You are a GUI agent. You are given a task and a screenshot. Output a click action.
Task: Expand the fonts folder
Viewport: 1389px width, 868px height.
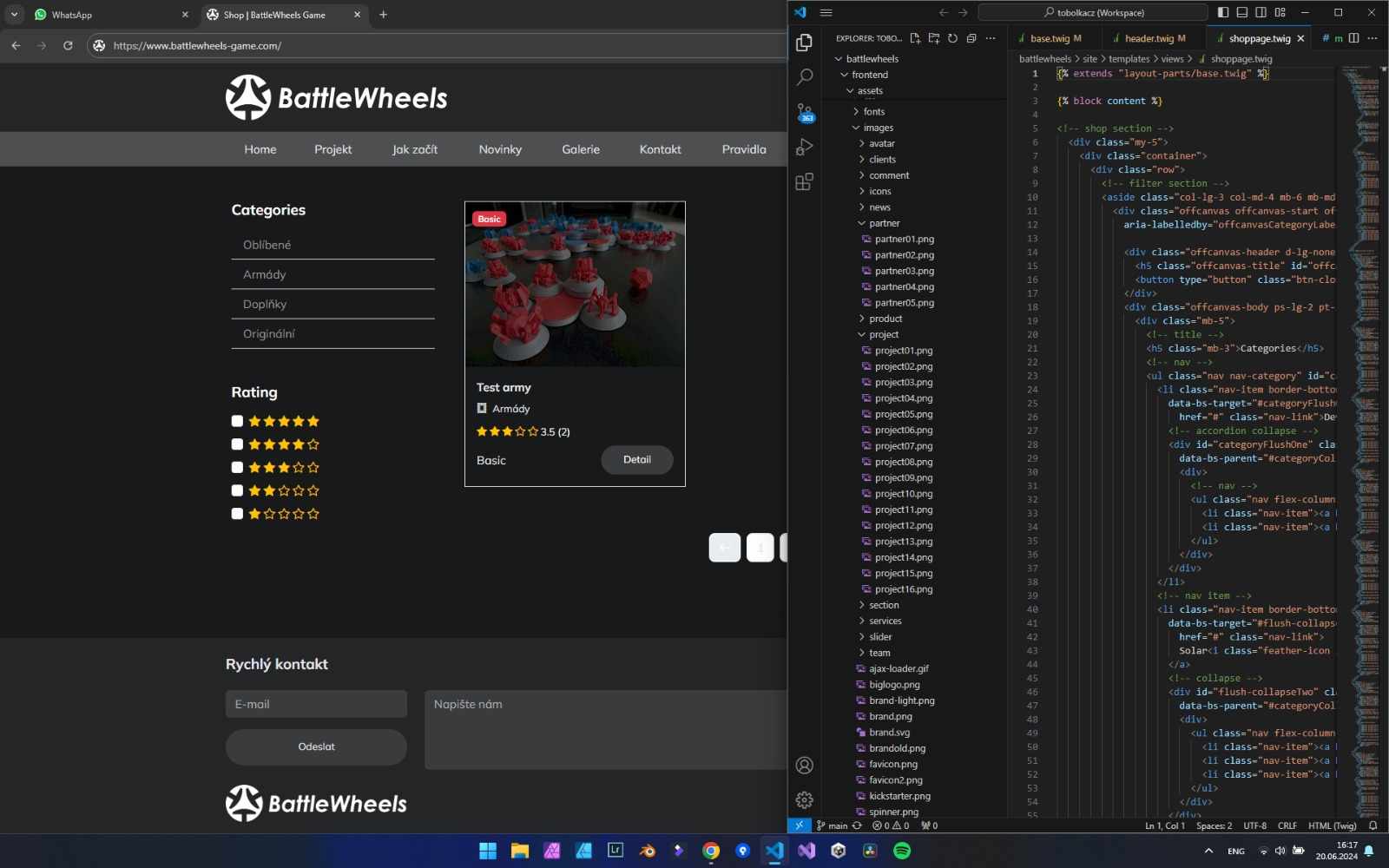[x=873, y=112]
